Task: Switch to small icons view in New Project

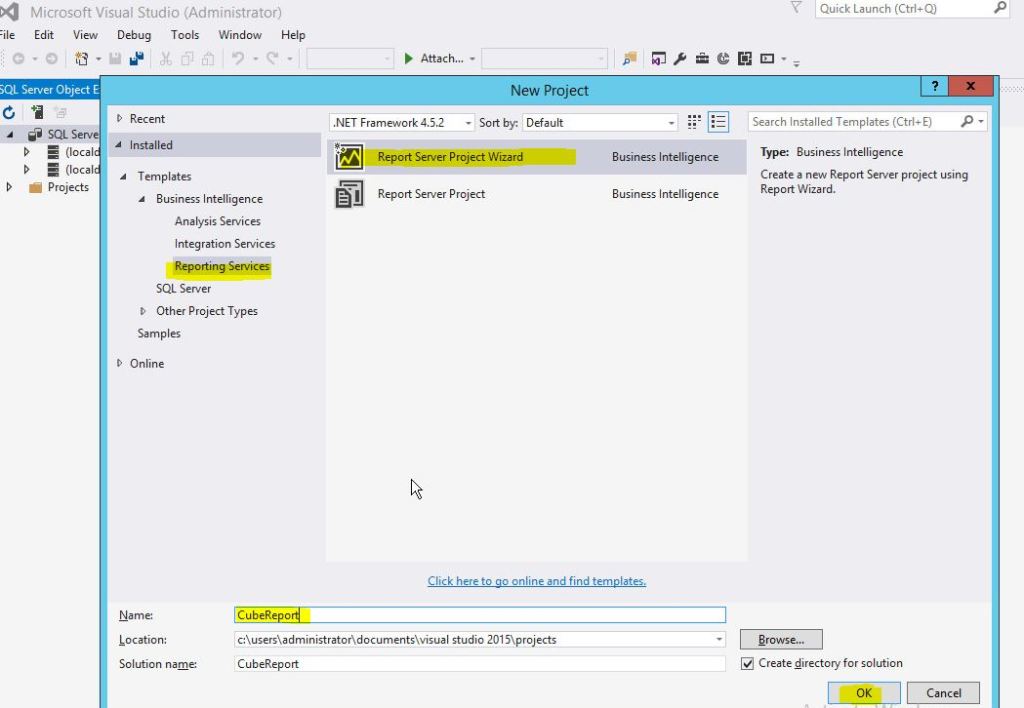Action: (x=693, y=121)
